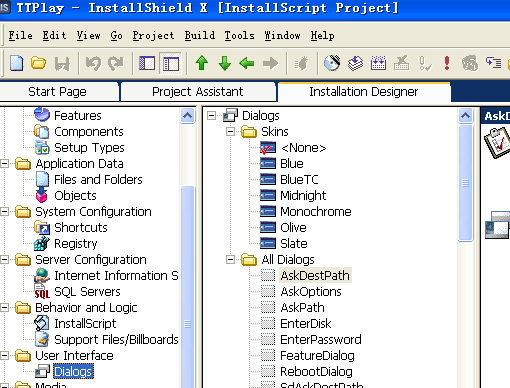Click the left pane scroll up arrow
Image resolution: width=510 pixels, height=388 pixels.
(188, 116)
